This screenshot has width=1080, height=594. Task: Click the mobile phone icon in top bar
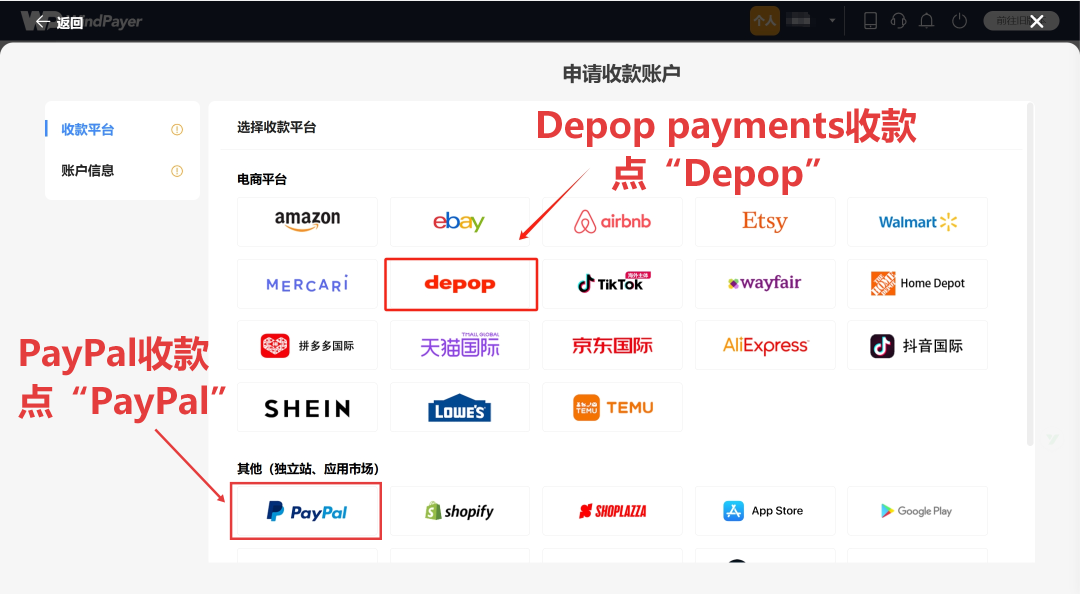[871, 21]
